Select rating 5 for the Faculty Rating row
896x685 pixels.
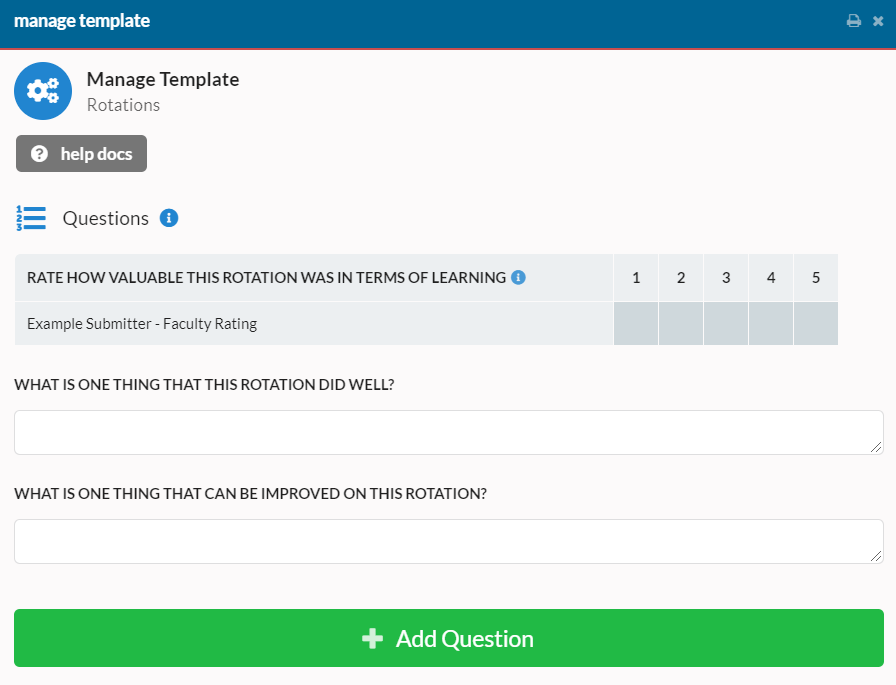pyautogui.click(x=815, y=323)
